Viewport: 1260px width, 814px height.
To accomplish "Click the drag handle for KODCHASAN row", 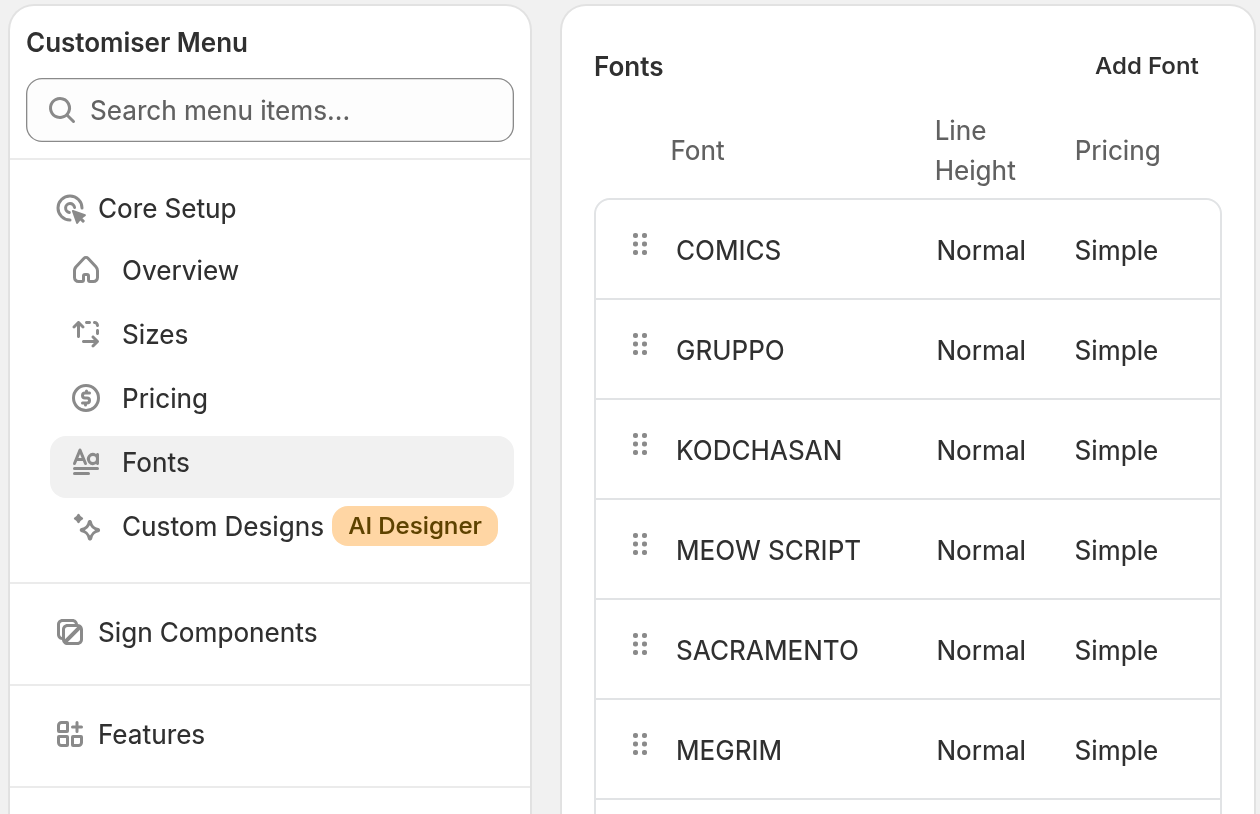I will (x=640, y=444).
